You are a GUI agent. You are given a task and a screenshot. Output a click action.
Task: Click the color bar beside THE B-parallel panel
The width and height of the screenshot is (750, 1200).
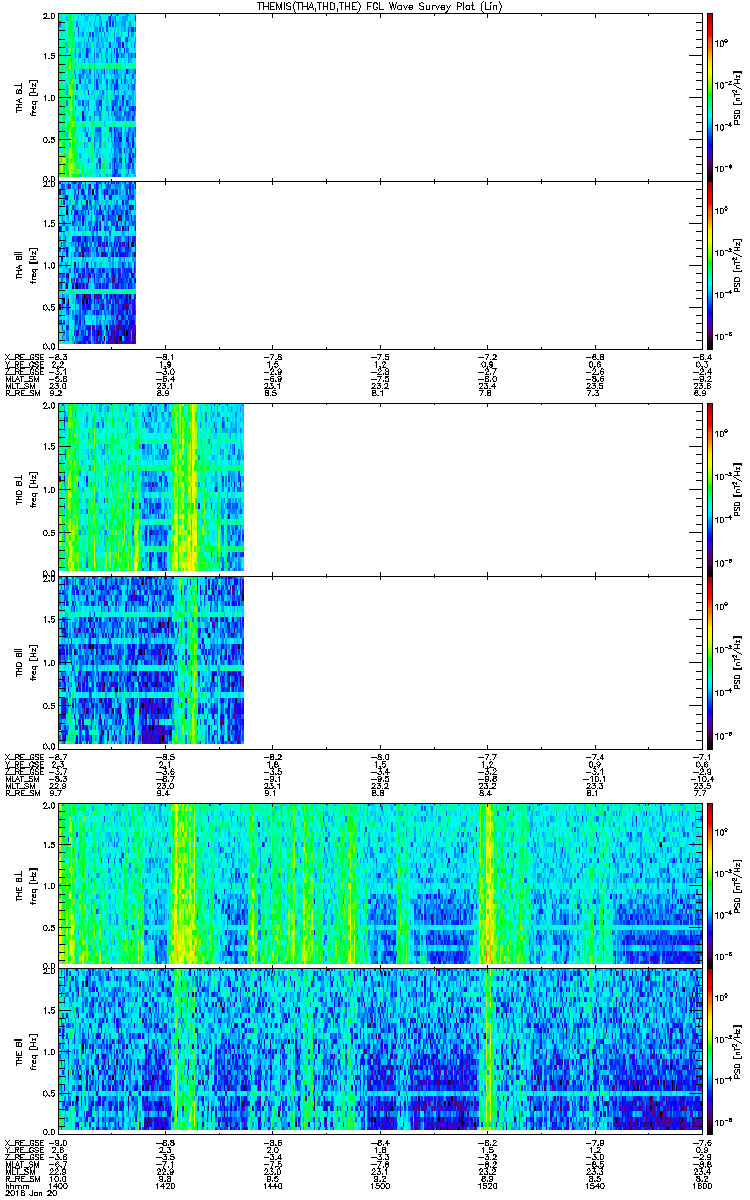pyautogui.click(x=710, y=1050)
